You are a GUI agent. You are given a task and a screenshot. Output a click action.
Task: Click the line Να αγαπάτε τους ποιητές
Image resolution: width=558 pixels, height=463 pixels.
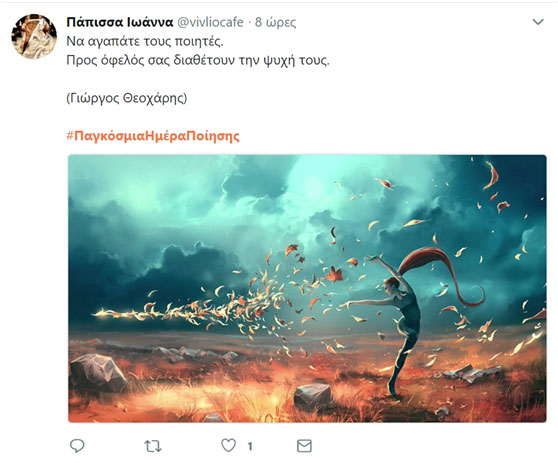tap(145, 42)
